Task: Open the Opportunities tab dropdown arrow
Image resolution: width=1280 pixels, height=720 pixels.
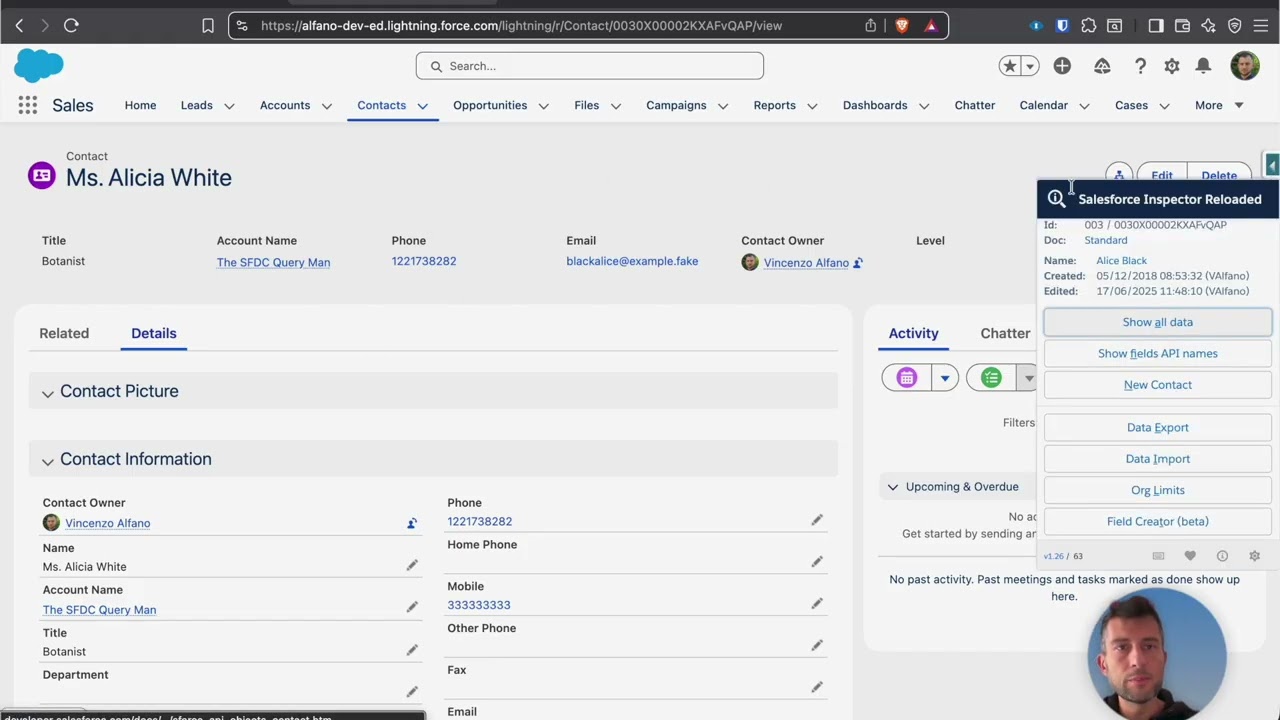Action: tap(544, 106)
